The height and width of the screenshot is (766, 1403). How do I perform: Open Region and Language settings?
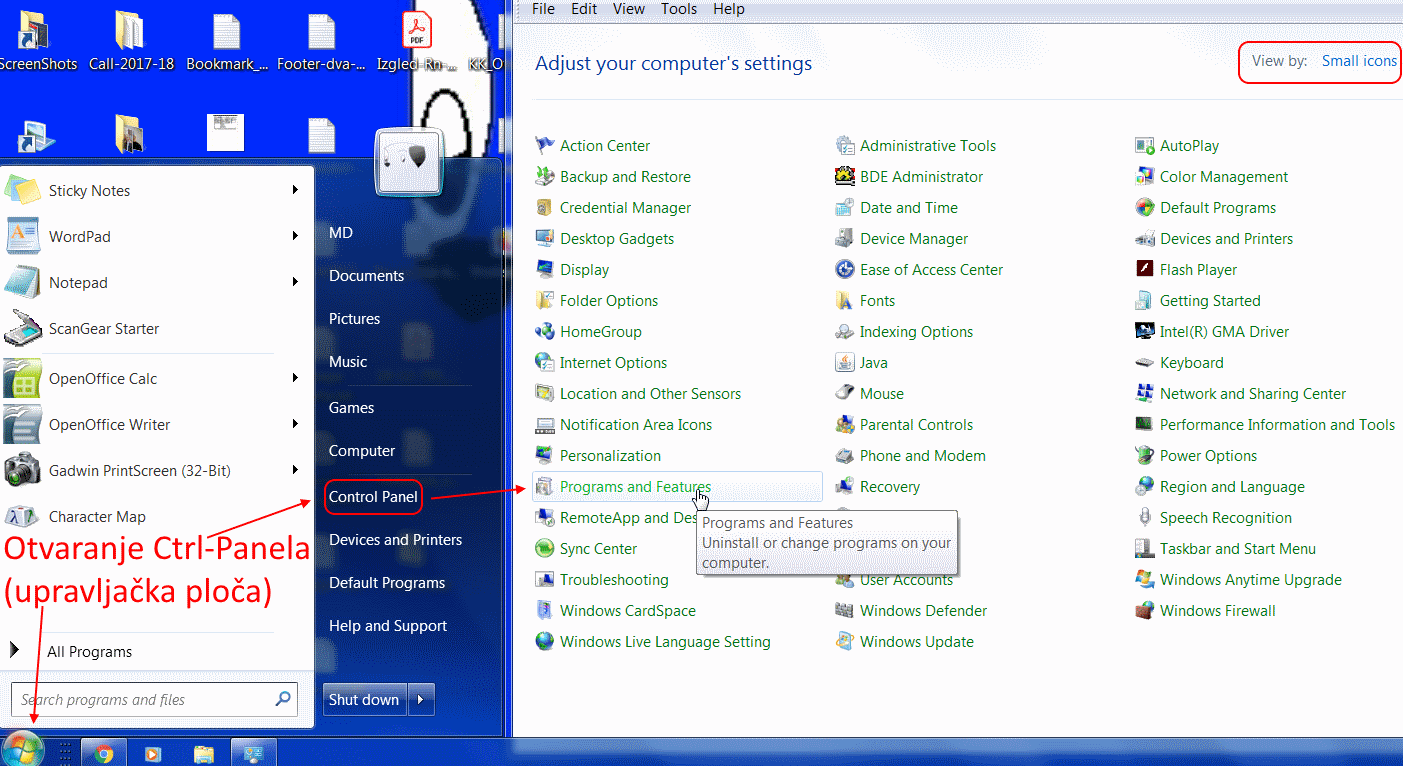point(1232,486)
